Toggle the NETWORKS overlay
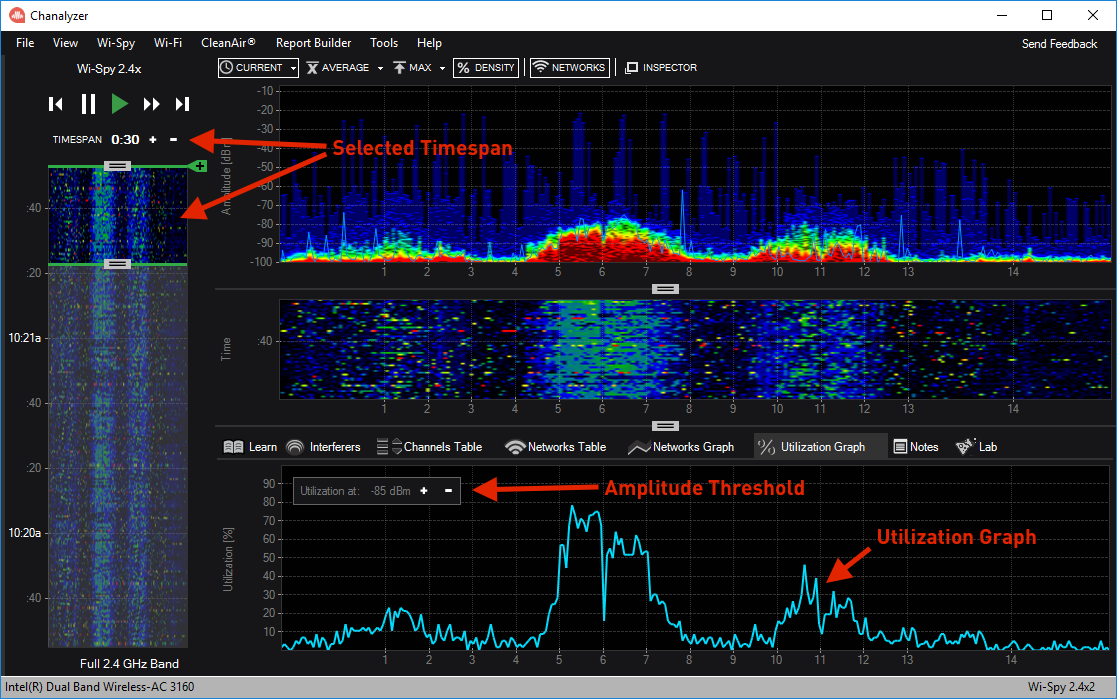This screenshot has height=699, width=1117. coord(570,68)
